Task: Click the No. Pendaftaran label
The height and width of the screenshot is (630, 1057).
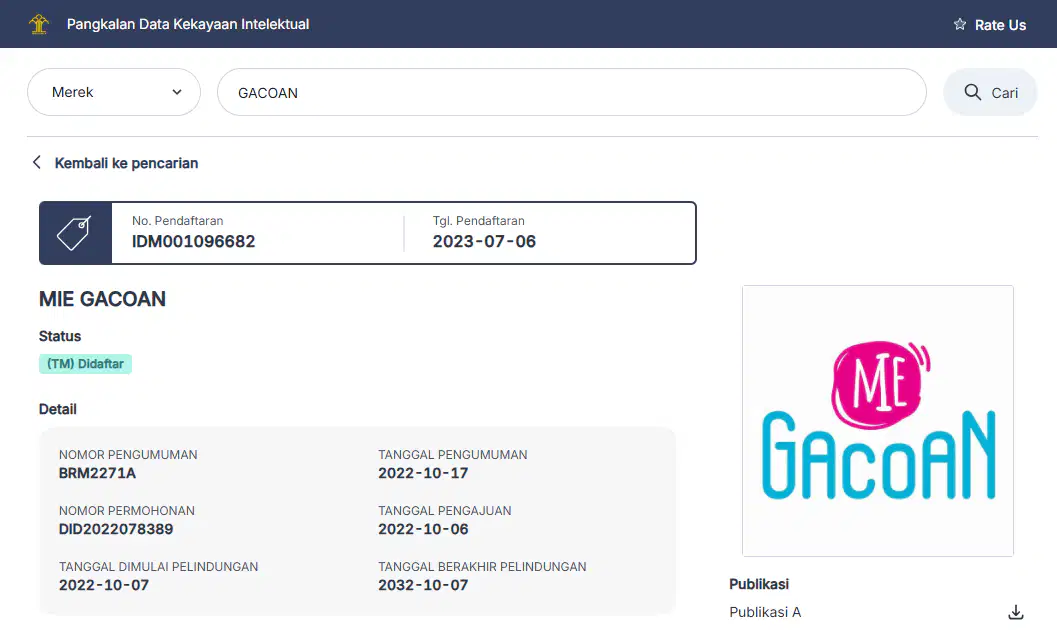Action: (177, 220)
